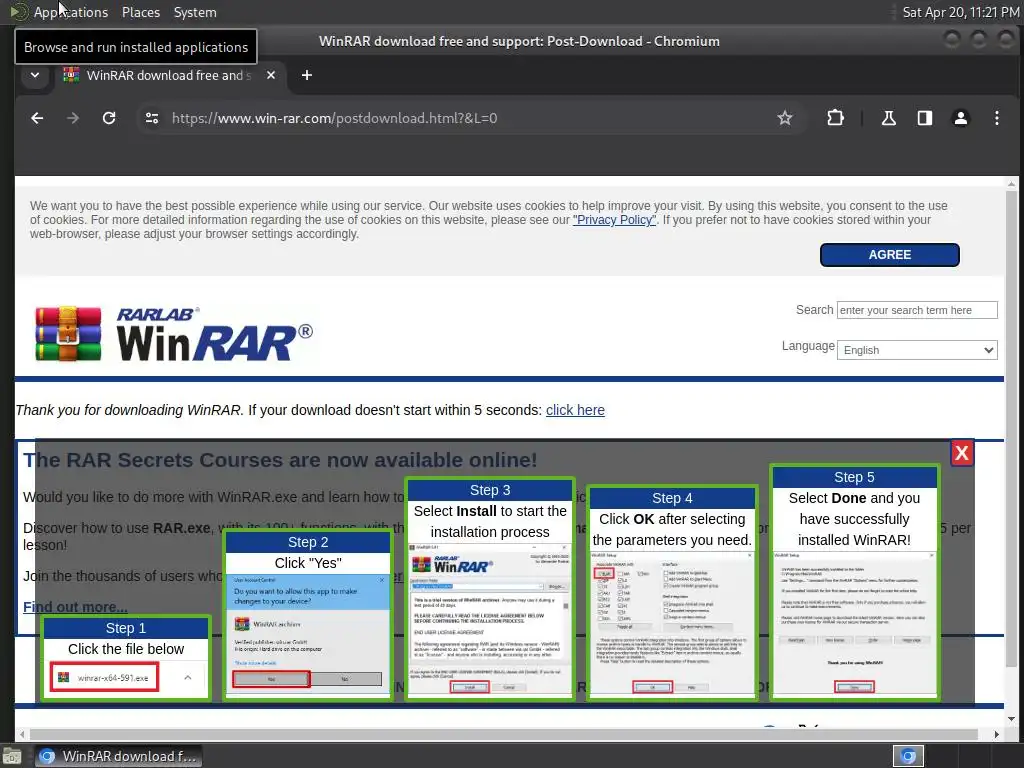1024x768 pixels.
Task: Click the scroll-left arrow of the horizontal scrollbar
Action: [22, 734]
